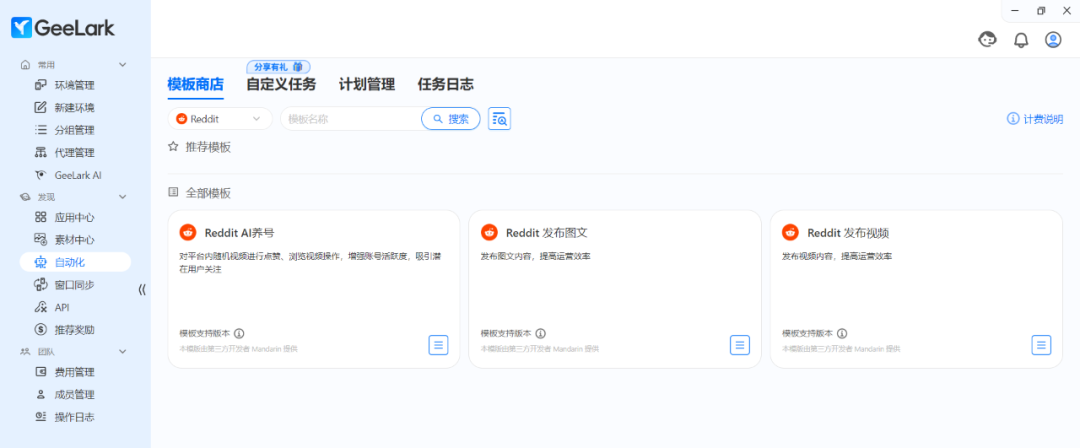Viewport: 1080px width, 448px height.
Task: Switch to 自定义任务 tab
Action: (281, 85)
